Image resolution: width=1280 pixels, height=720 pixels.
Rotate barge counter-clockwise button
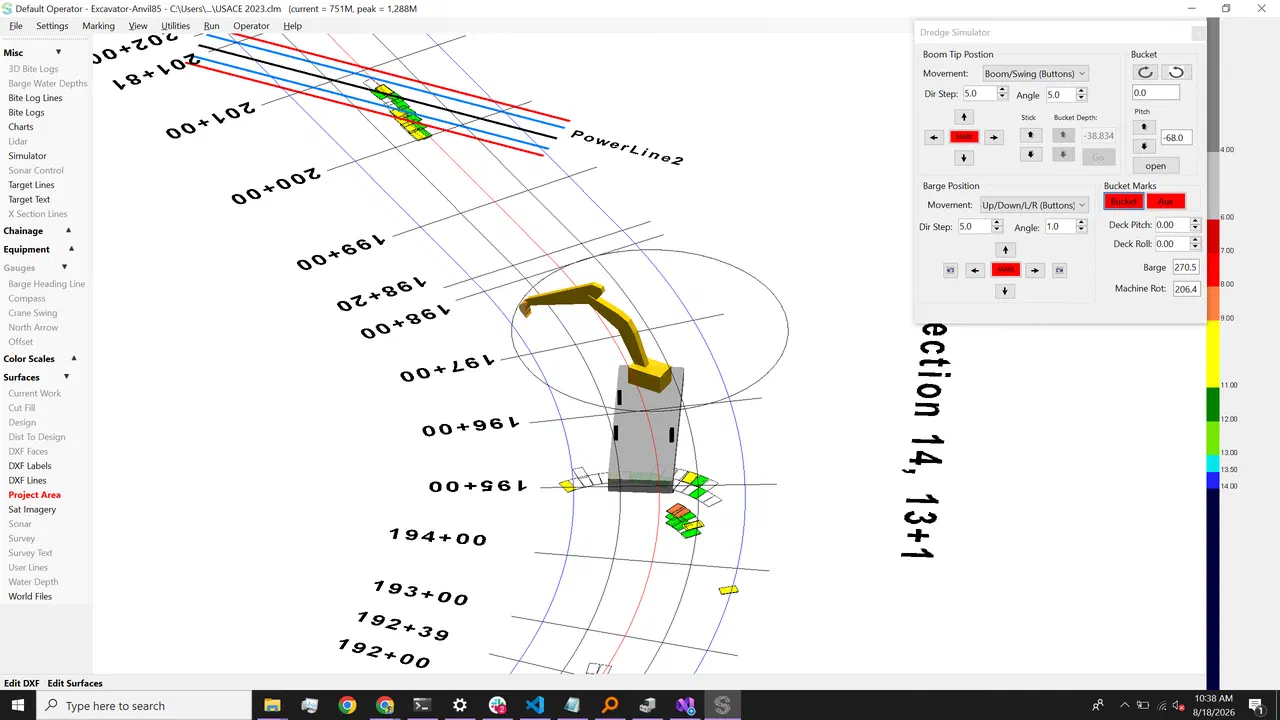[951, 270]
